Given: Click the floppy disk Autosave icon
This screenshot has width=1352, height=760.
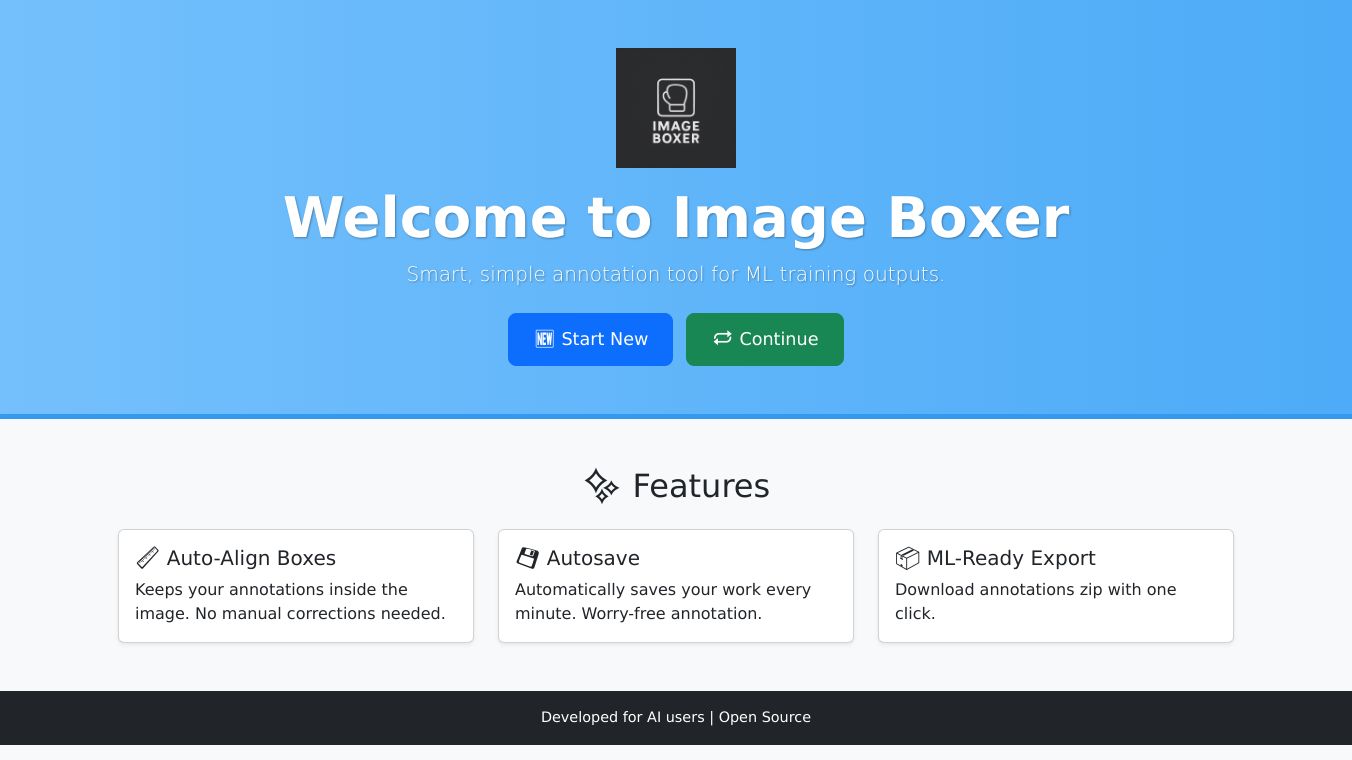Looking at the screenshot, I should tap(527, 558).
